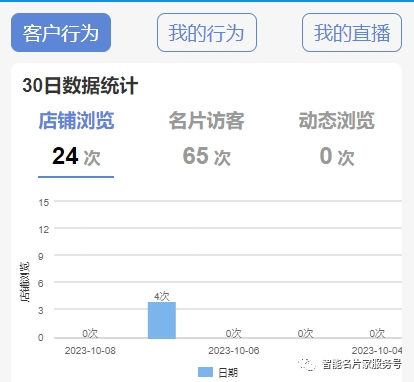Viewport: 414px width, 382px height.
Task: Click the 4次 label above bar
Action: click(162, 296)
